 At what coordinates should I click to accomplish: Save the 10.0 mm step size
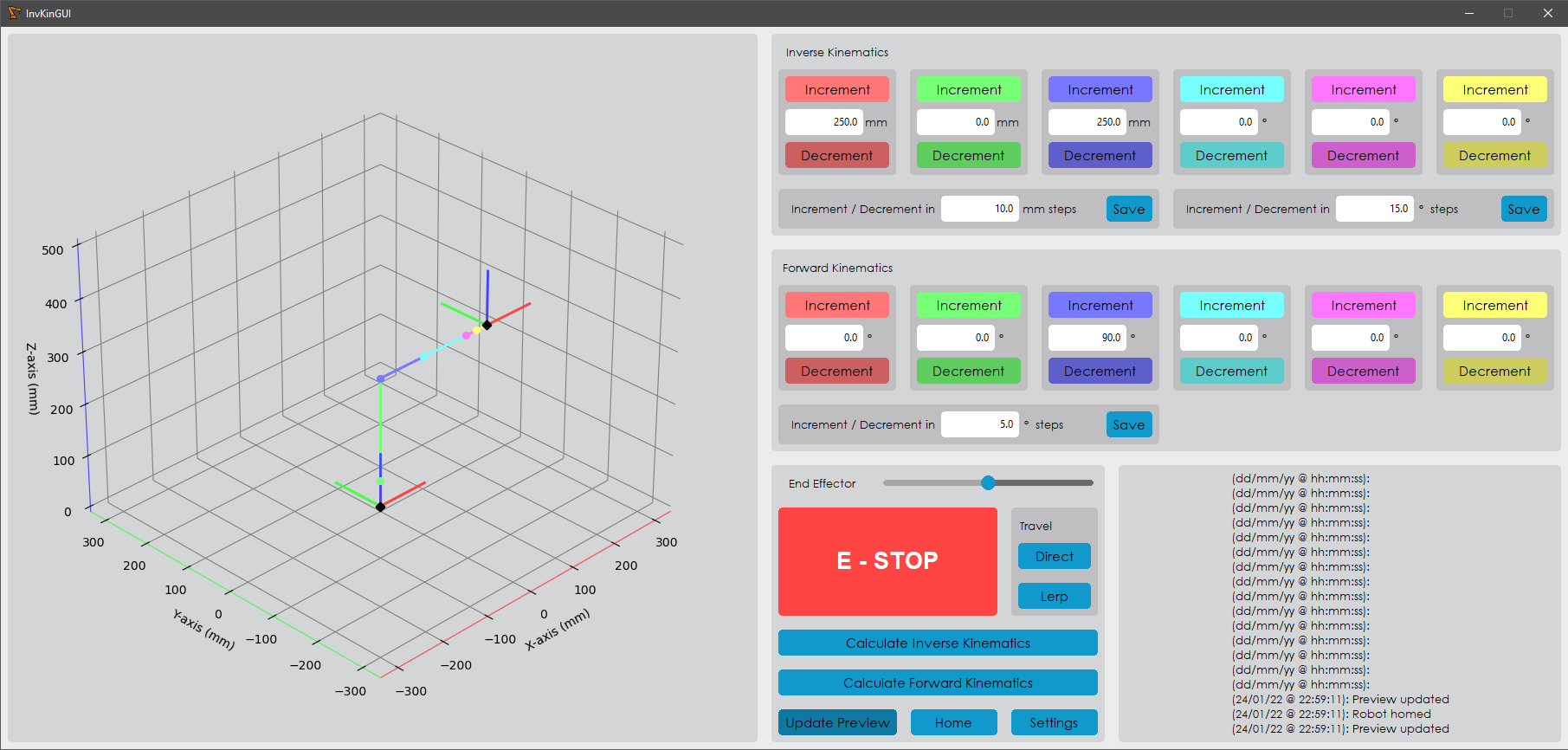pyautogui.click(x=1128, y=209)
